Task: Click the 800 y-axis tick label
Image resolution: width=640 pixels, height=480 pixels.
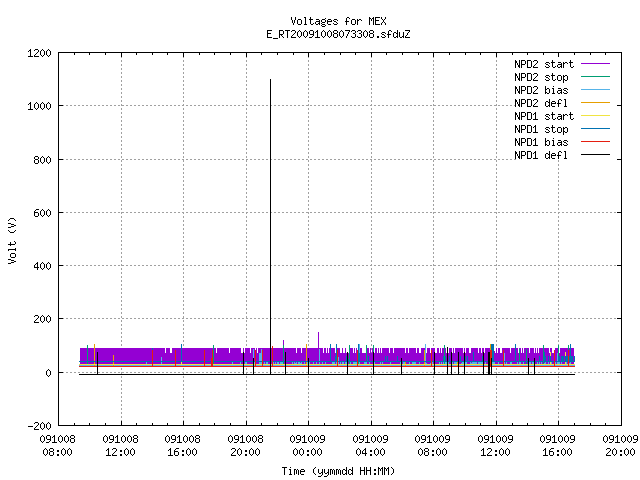Action: tap(42, 160)
